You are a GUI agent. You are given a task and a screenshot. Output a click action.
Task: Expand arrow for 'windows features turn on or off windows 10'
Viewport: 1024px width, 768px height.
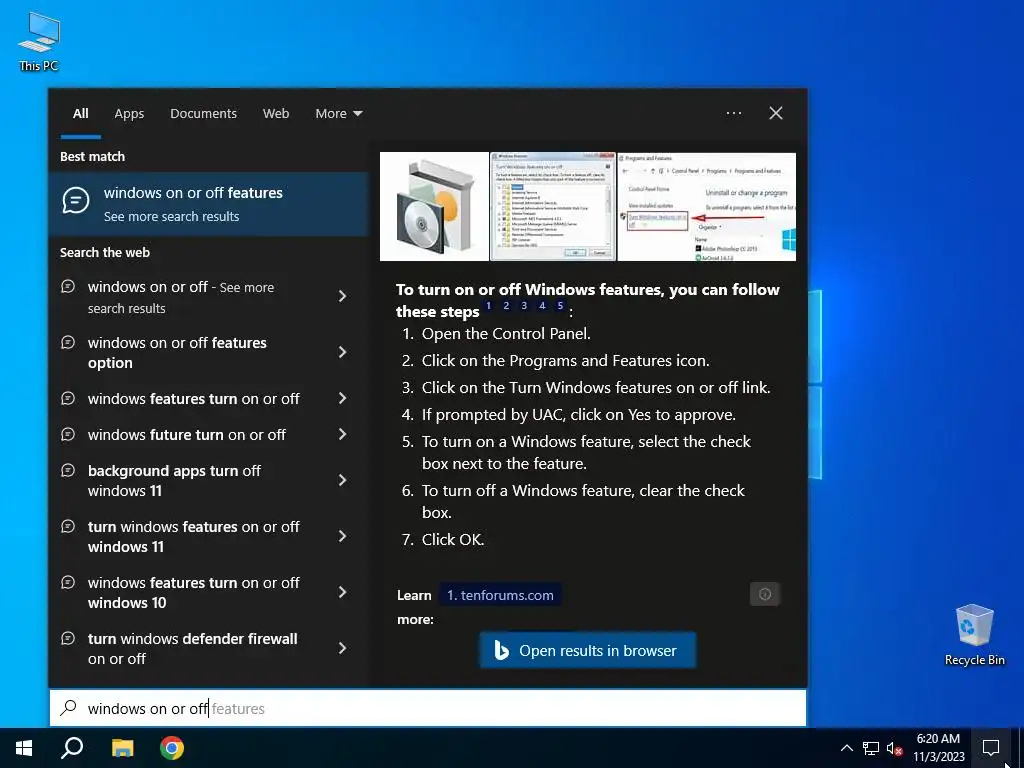click(x=343, y=592)
